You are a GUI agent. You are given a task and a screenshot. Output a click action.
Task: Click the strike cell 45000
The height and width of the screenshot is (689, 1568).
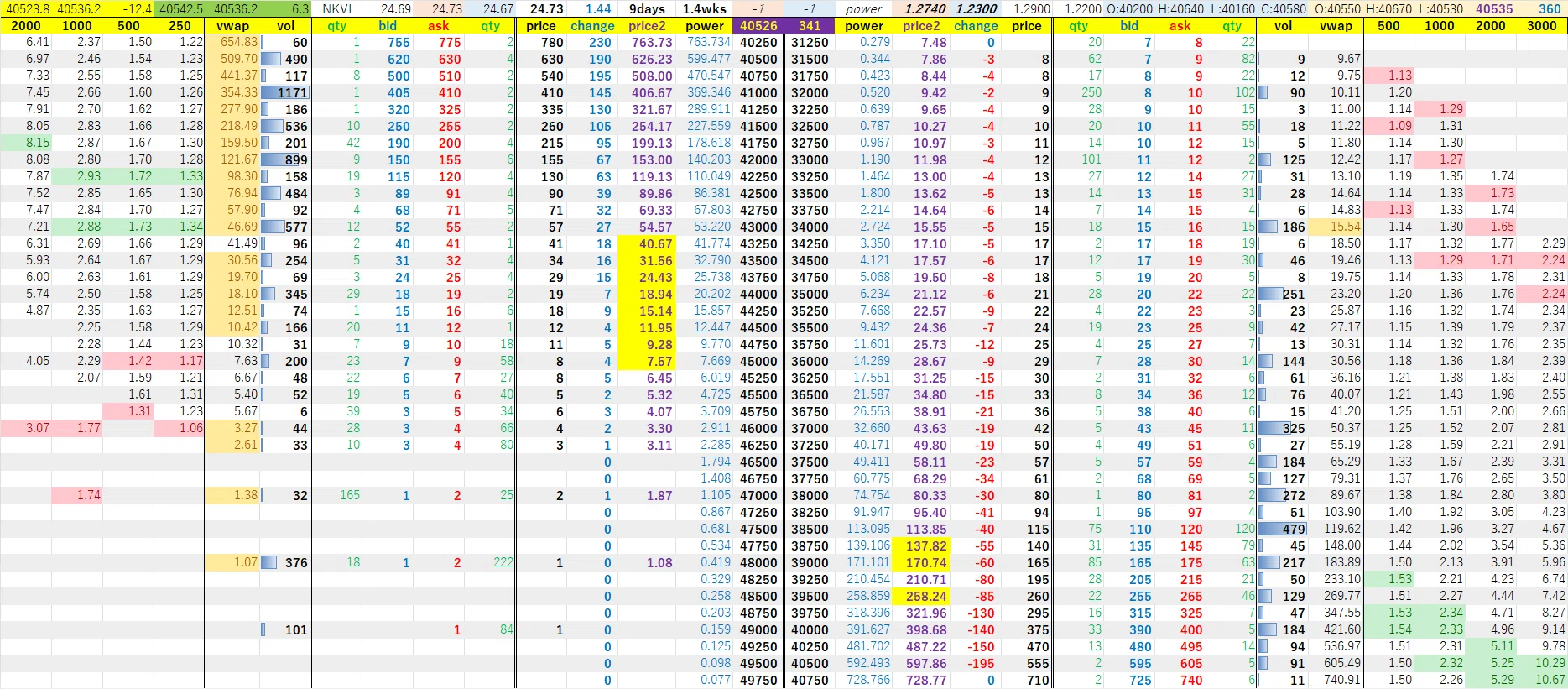click(758, 361)
